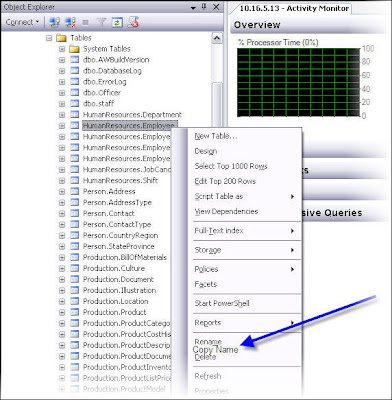392x400 pixels.
Task: Expand the Production.Illustration node
Action: (x=62, y=291)
